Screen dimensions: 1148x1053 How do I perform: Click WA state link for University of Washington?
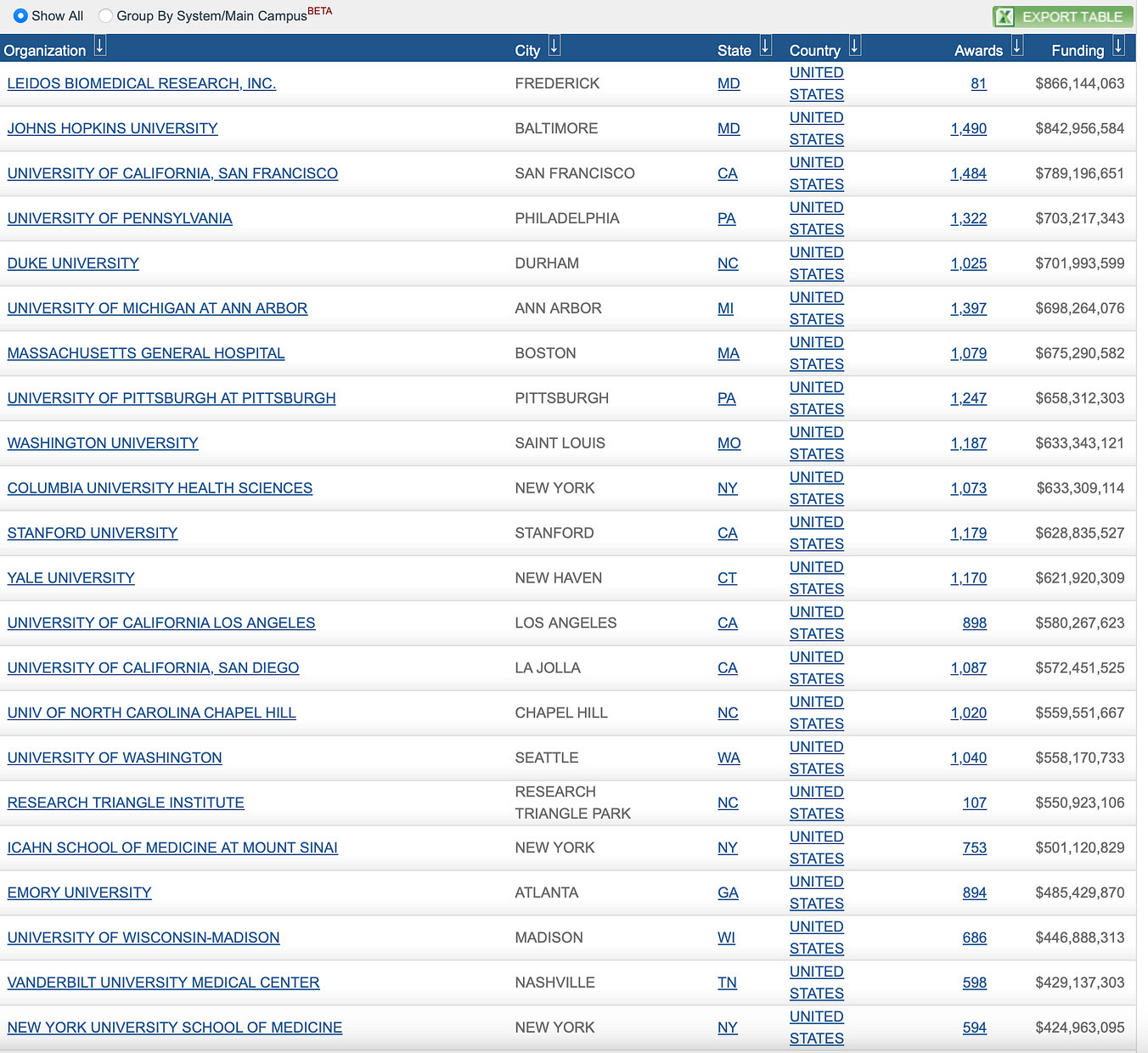point(729,758)
